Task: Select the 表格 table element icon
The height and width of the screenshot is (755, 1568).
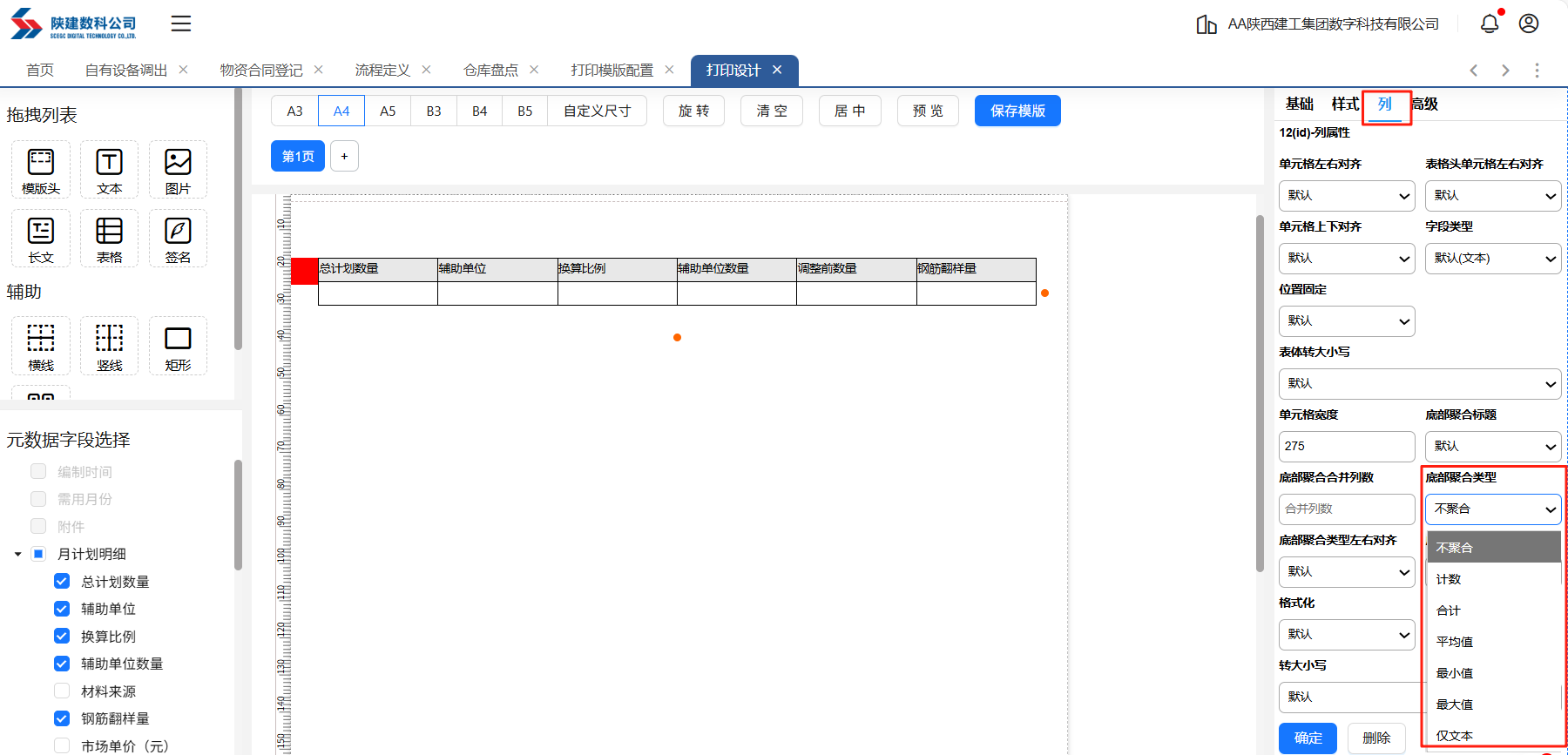Action: 109,239
